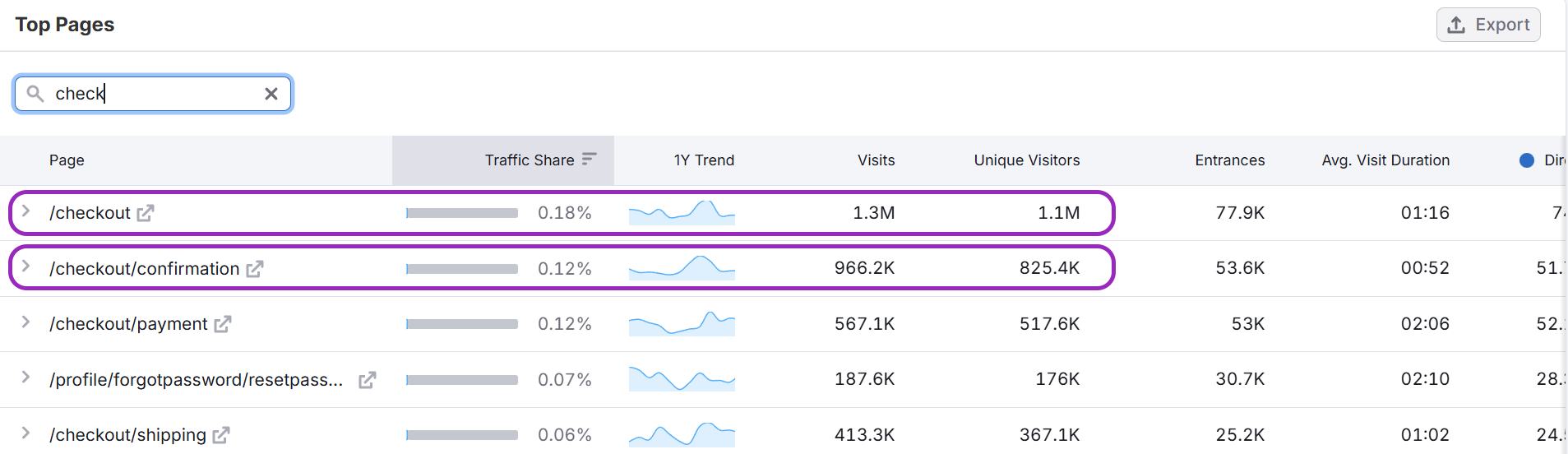Open the /checkout/payment page link
The width and height of the screenshot is (1568, 454).
click(x=128, y=324)
